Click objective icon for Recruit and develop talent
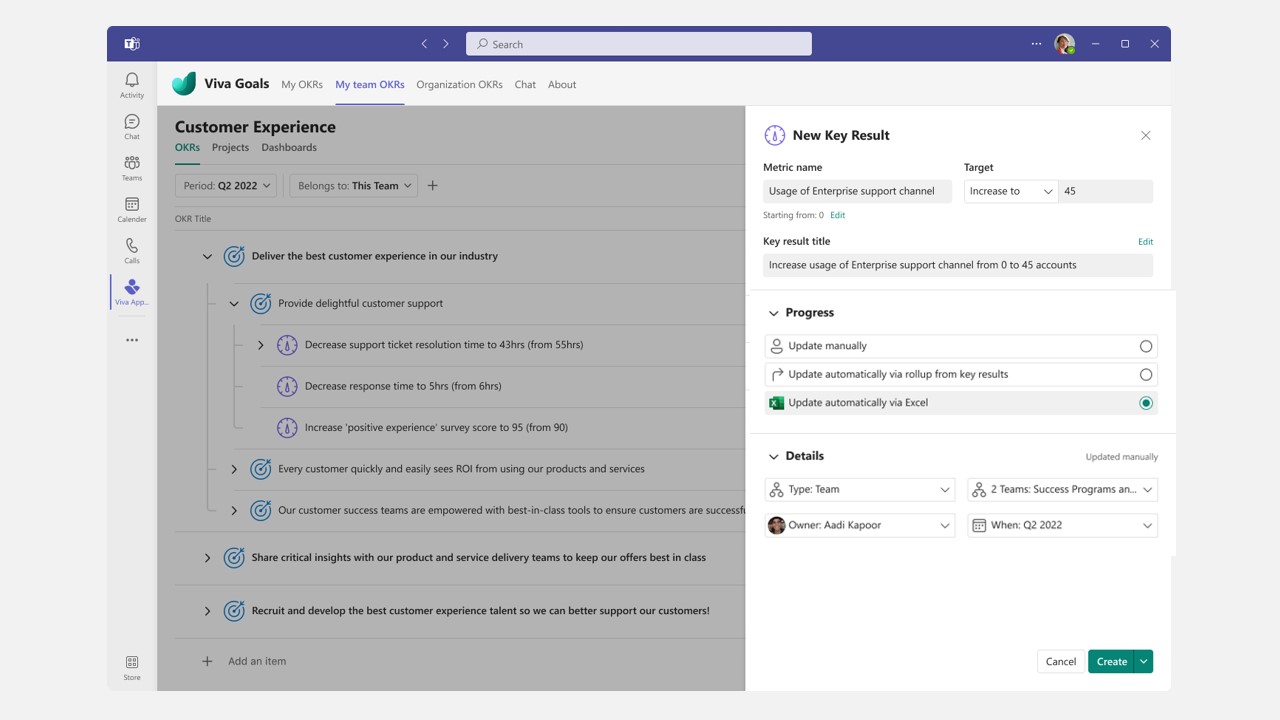This screenshot has height=720, width=1280. coord(234,610)
